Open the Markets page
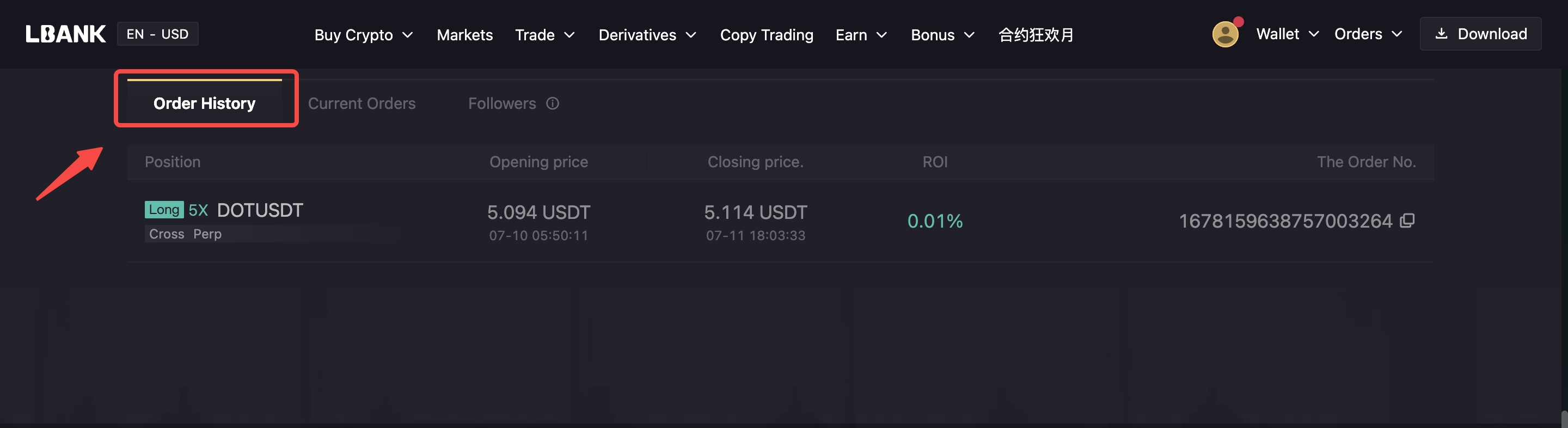The image size is (1568, 428). pos(464,35)
